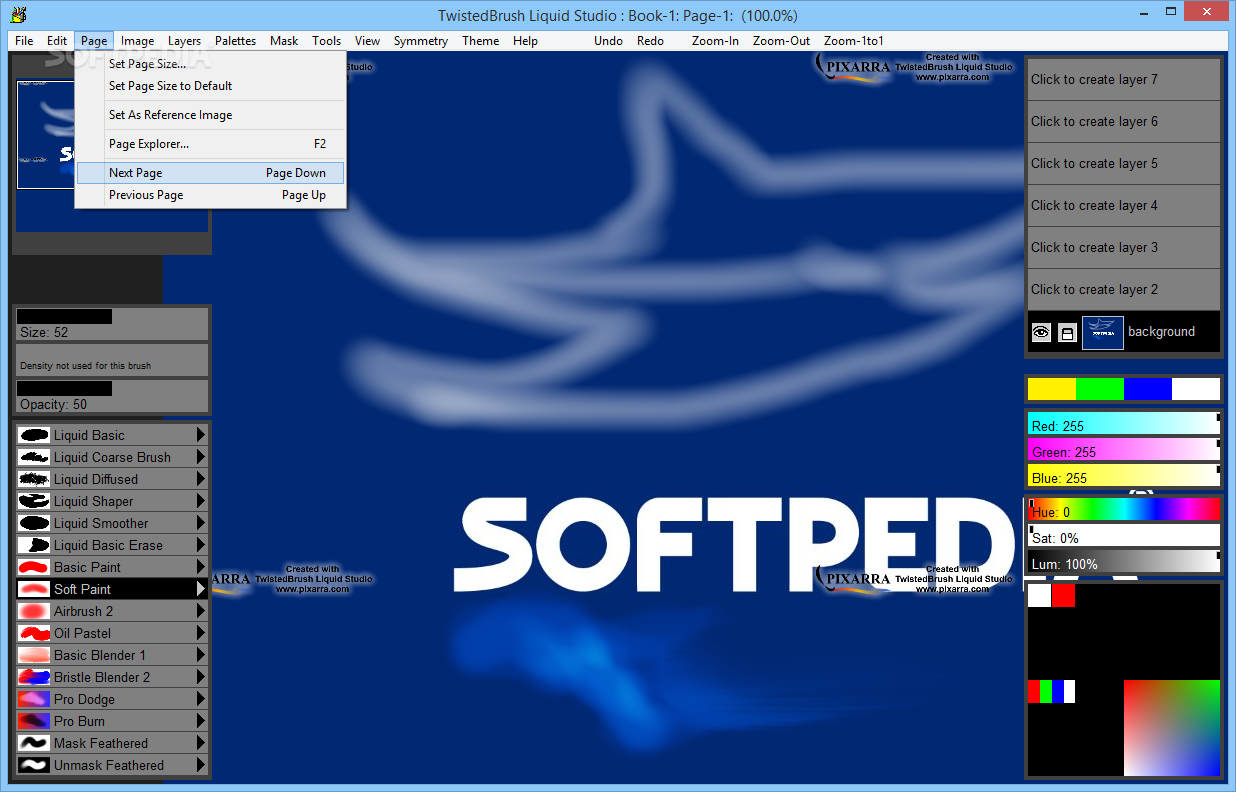The image size is (1236, 792).
Task: Select the Basic Blender 1 icon
Action: 34,655
